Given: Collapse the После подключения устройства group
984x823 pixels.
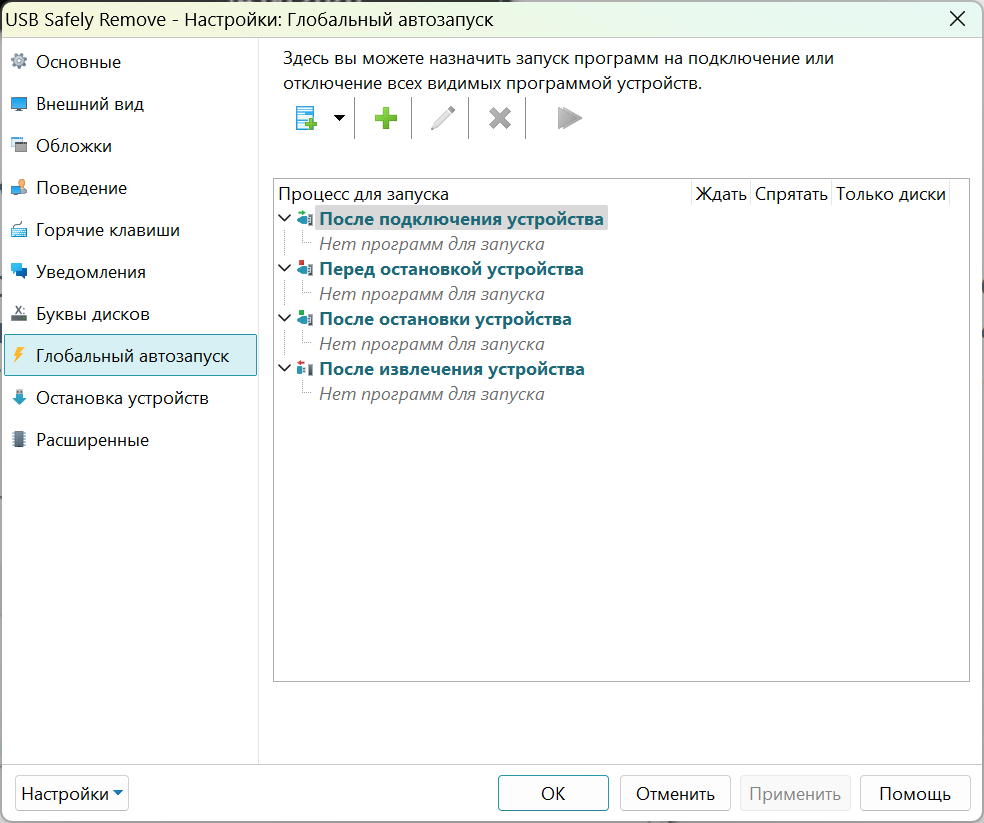Looking at the screenshot, I should [x=284, y=218].
